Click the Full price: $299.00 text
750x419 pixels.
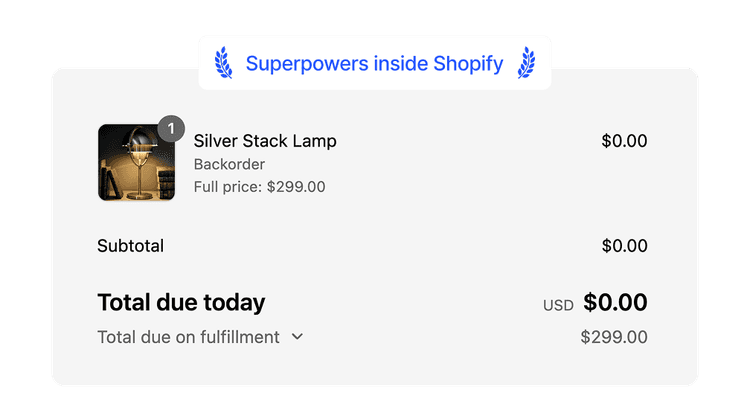[x=259, y=187]
